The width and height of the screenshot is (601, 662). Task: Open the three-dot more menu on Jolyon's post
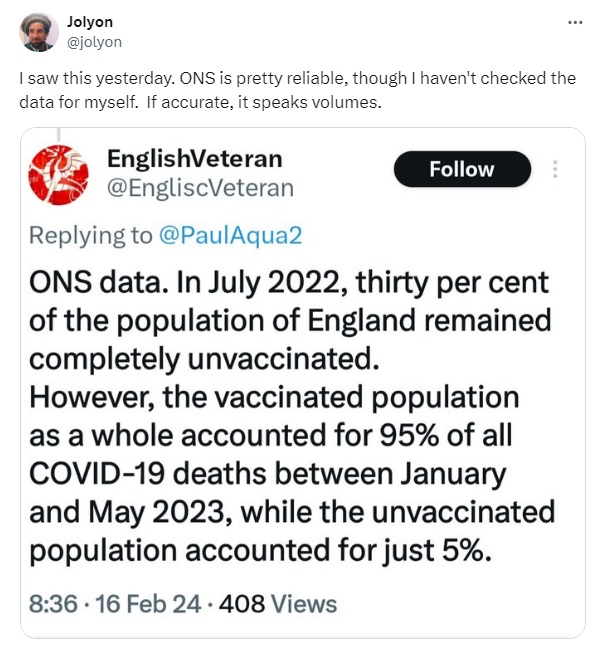(x=575, y=22)
